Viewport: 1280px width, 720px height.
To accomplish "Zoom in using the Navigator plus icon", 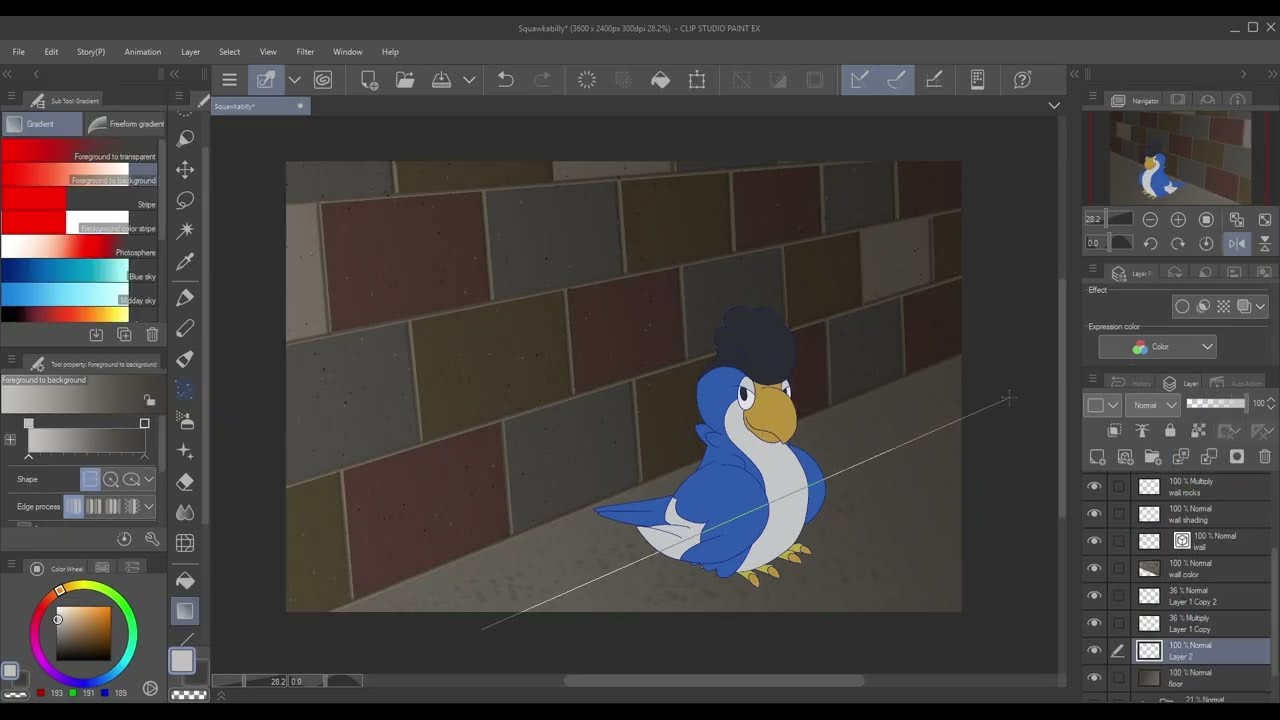I will click(x=1178, y=220).
